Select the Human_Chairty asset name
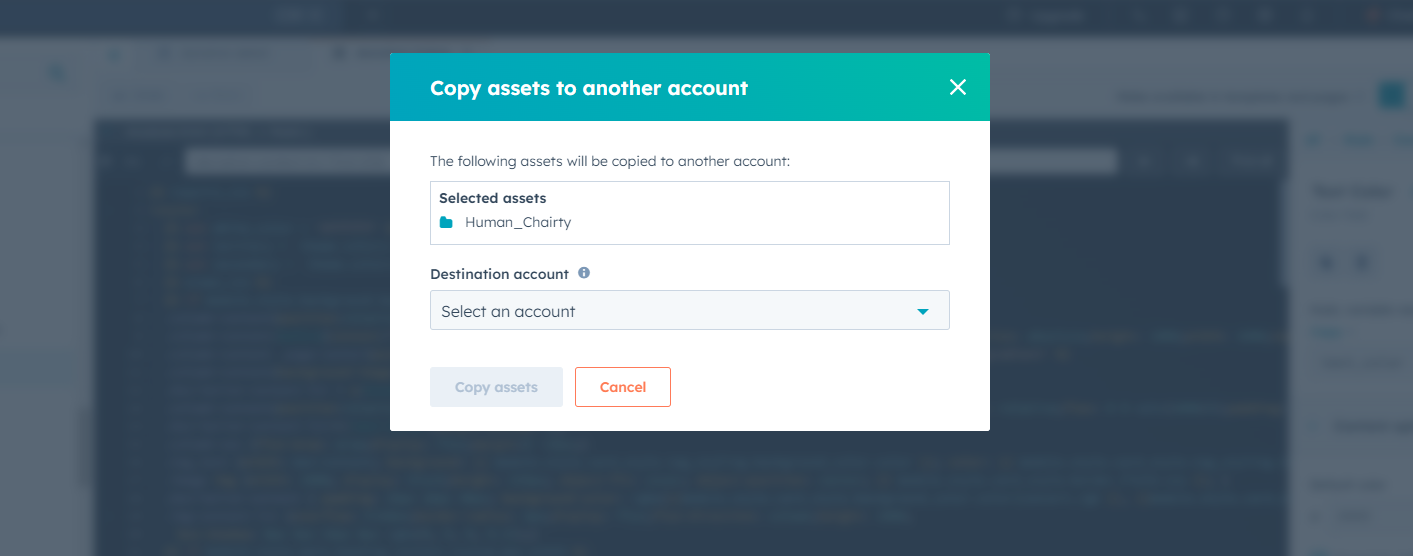 click(518, 222)
